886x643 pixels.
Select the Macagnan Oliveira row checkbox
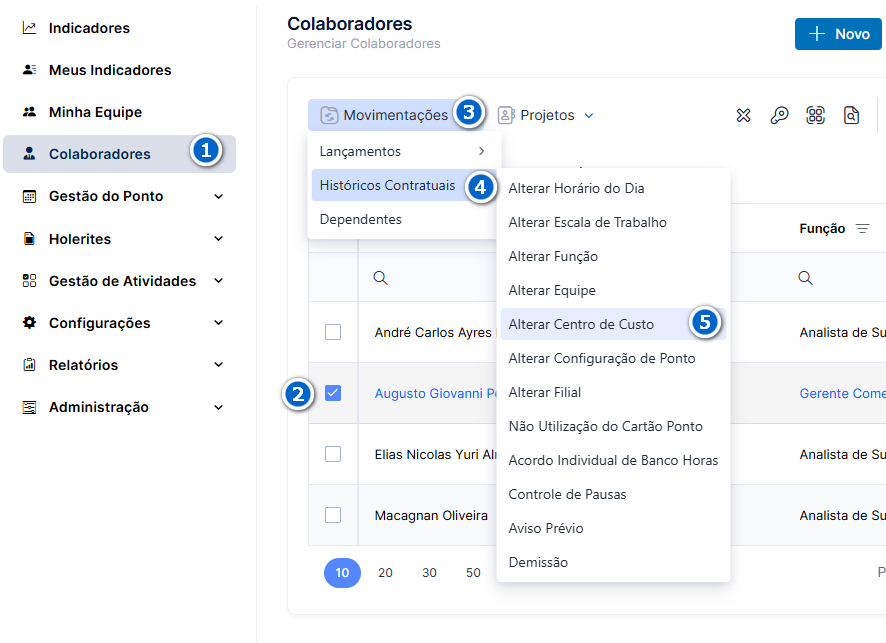333,515
